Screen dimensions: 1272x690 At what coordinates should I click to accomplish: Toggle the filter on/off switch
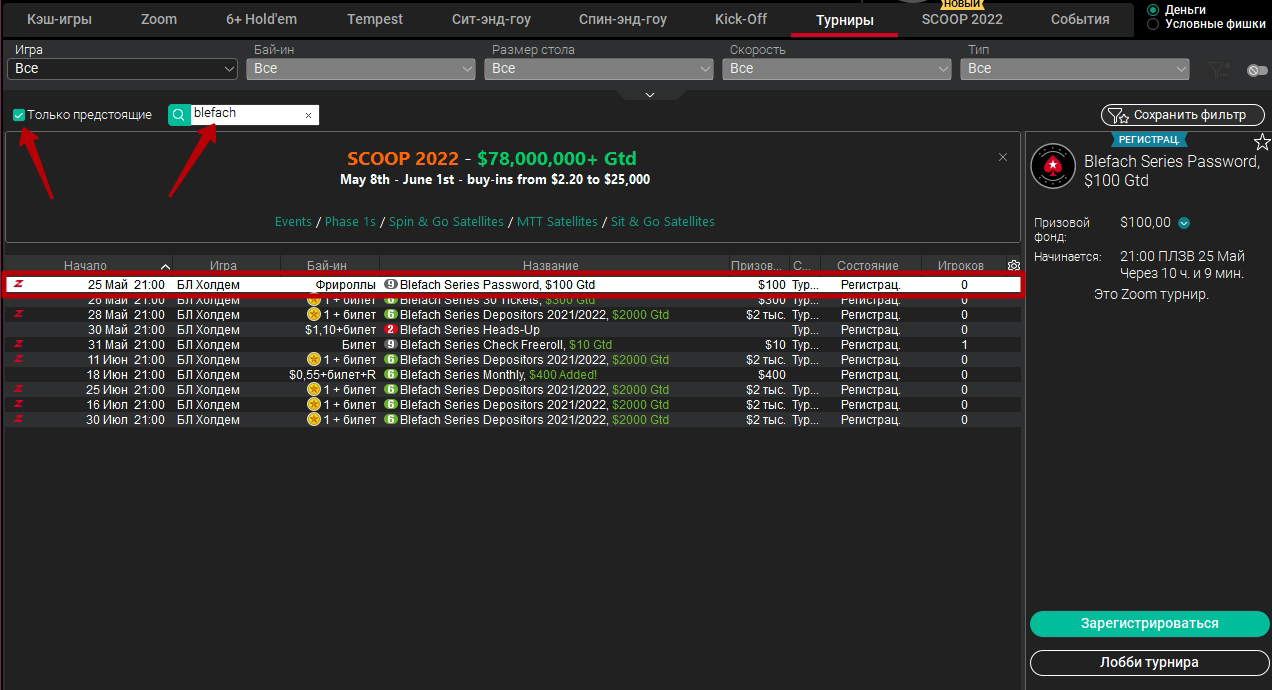1257,70
